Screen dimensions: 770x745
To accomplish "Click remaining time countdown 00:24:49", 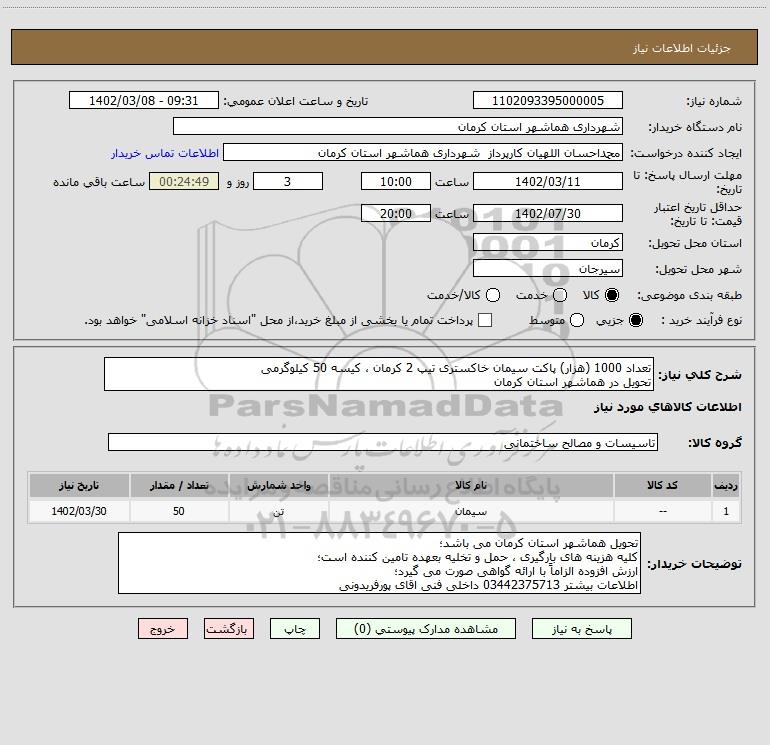I will pos(184,182).
